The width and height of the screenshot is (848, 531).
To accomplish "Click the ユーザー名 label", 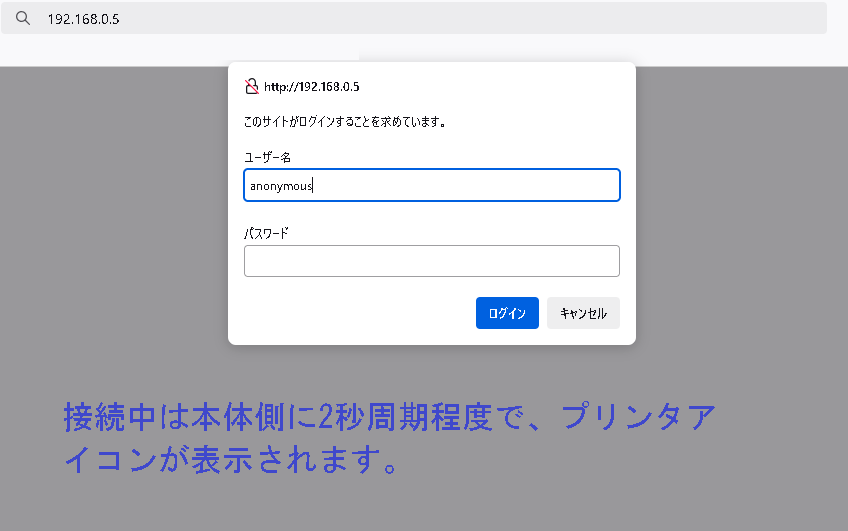I will pos(267,157).
